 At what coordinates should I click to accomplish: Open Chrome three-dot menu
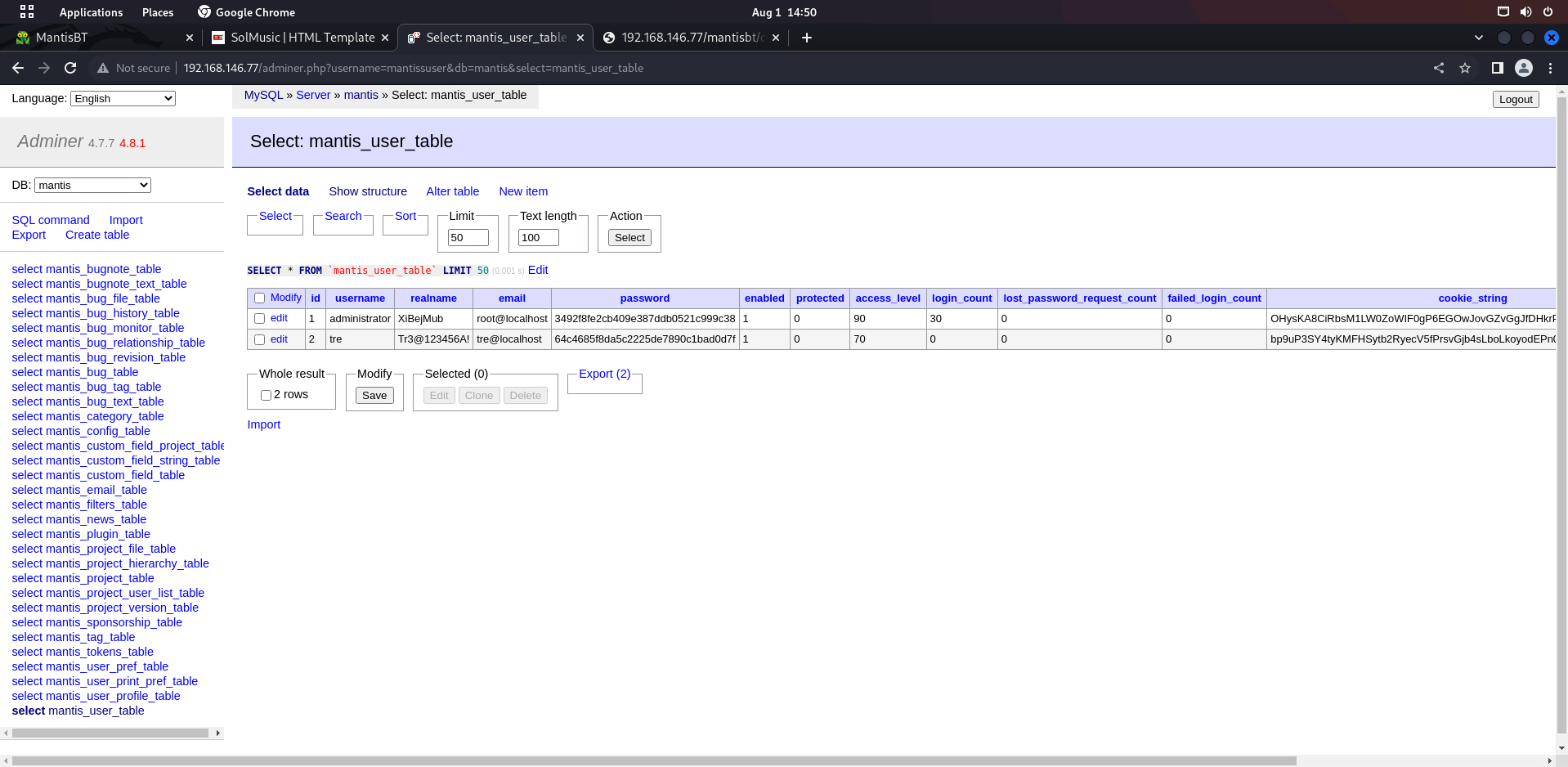1550,68
